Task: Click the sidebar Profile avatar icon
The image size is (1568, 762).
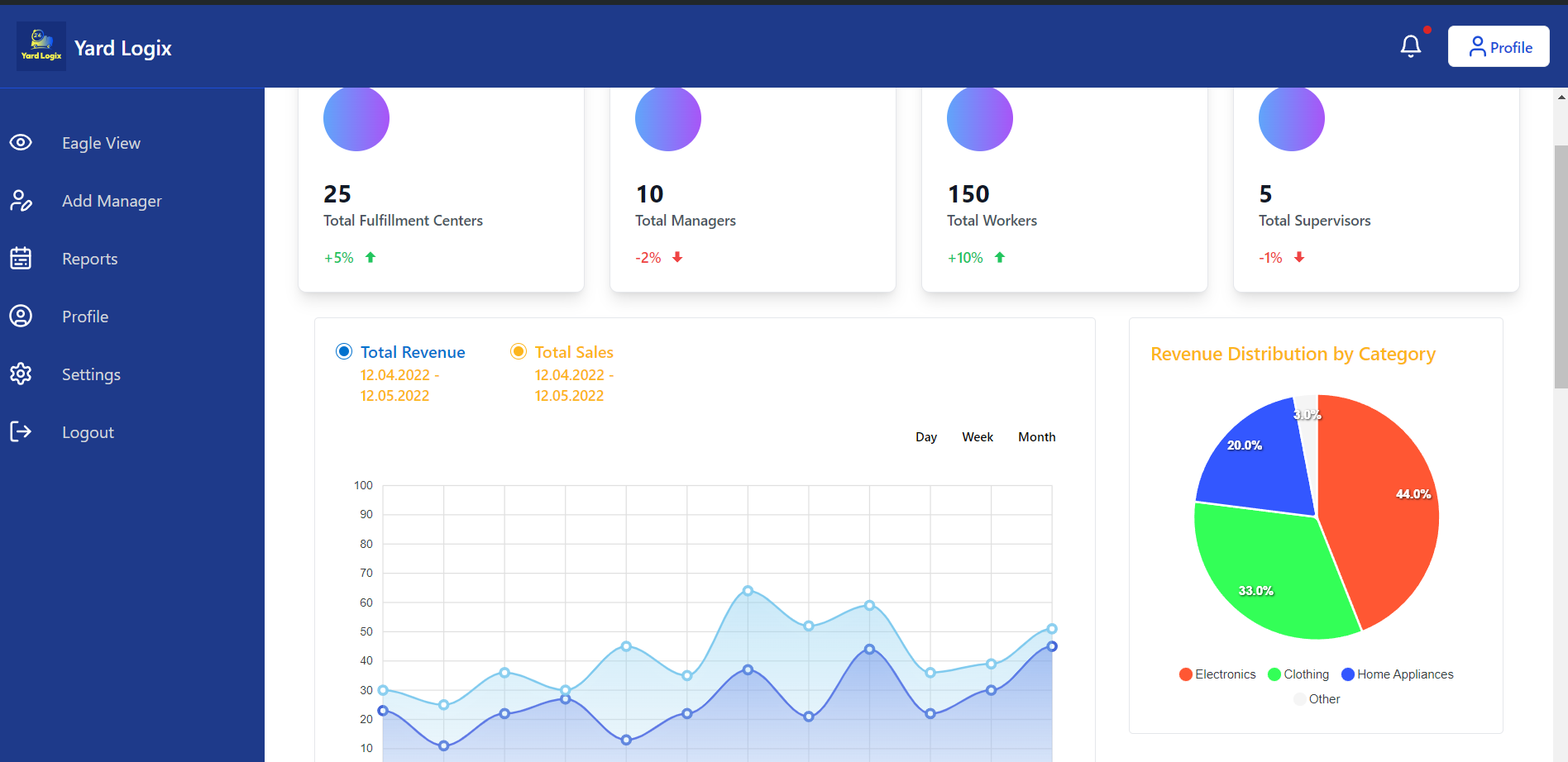Action: click(21, 316)
